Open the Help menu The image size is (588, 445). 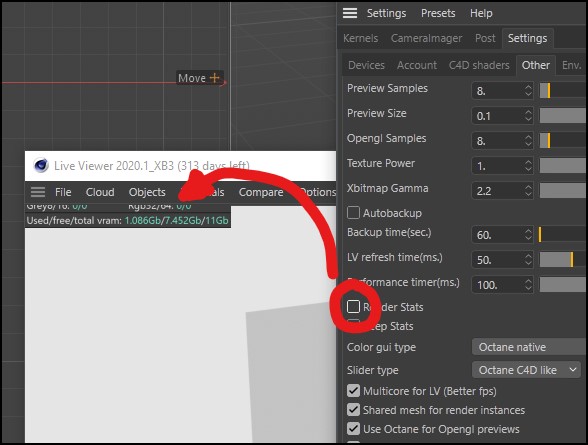click(x=481, y=13)
